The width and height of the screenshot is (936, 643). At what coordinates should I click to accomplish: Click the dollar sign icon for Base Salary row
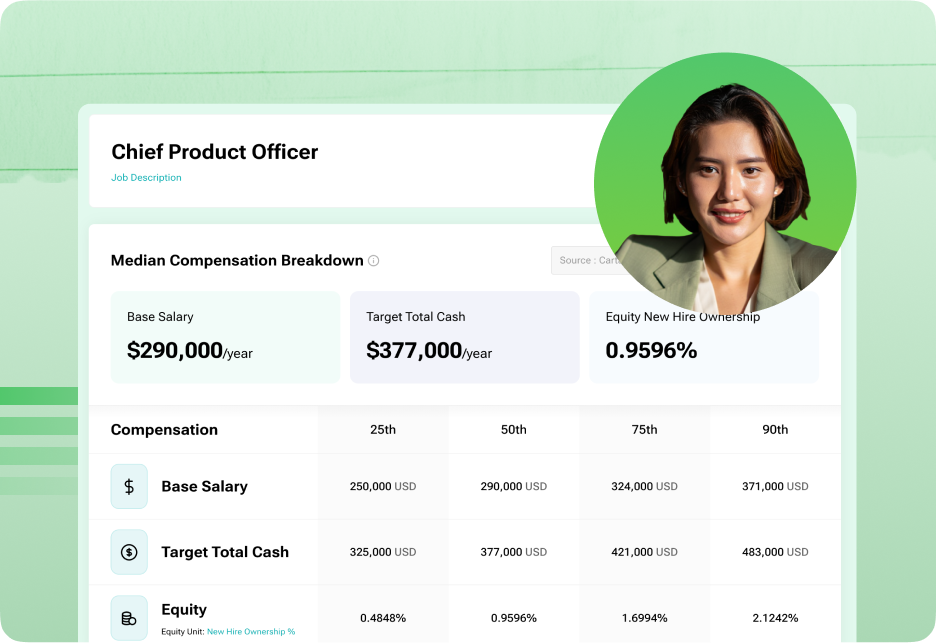coord(129,487)
